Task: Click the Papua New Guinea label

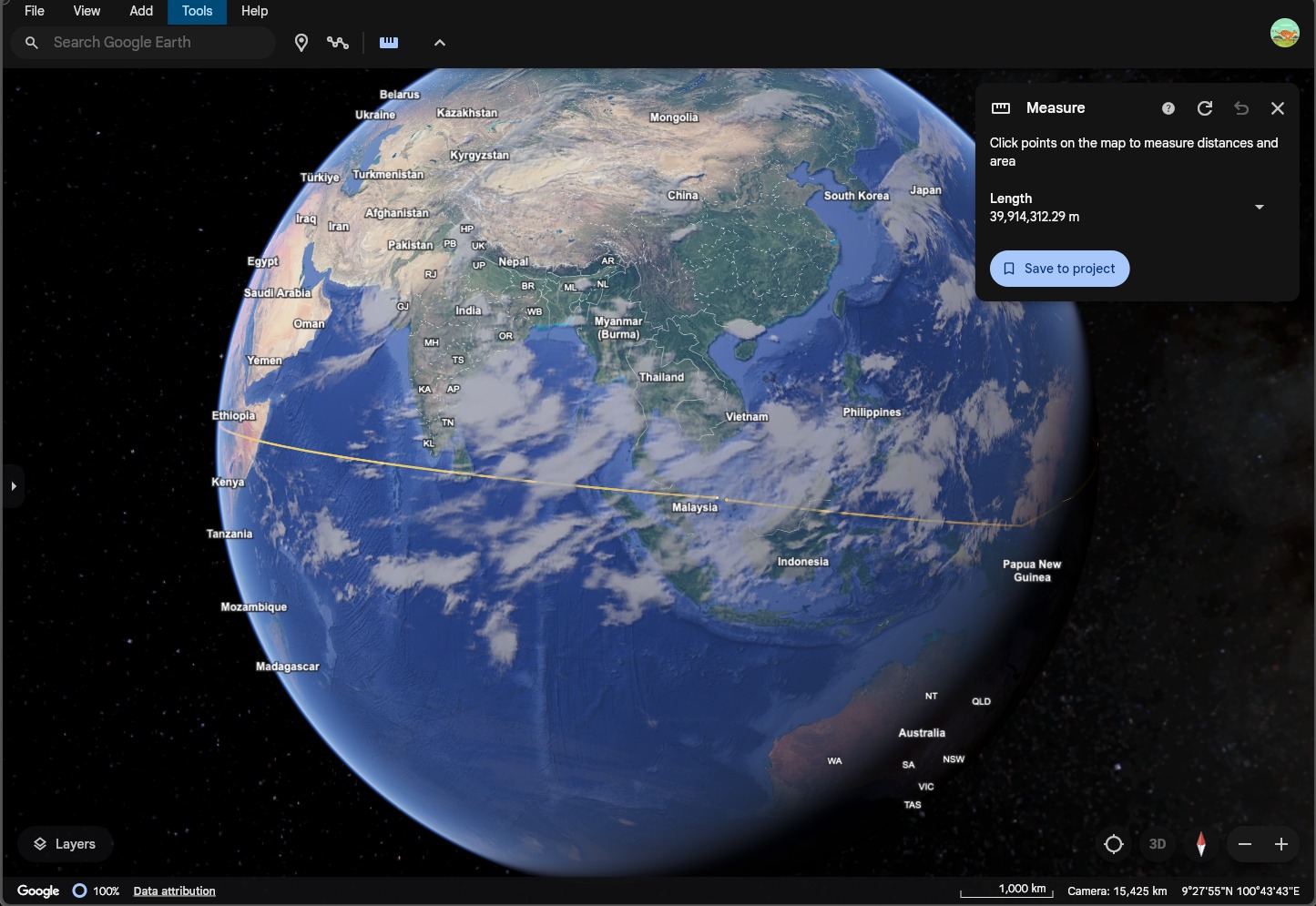Action: pyautogui.click(x=1032, y=571)
